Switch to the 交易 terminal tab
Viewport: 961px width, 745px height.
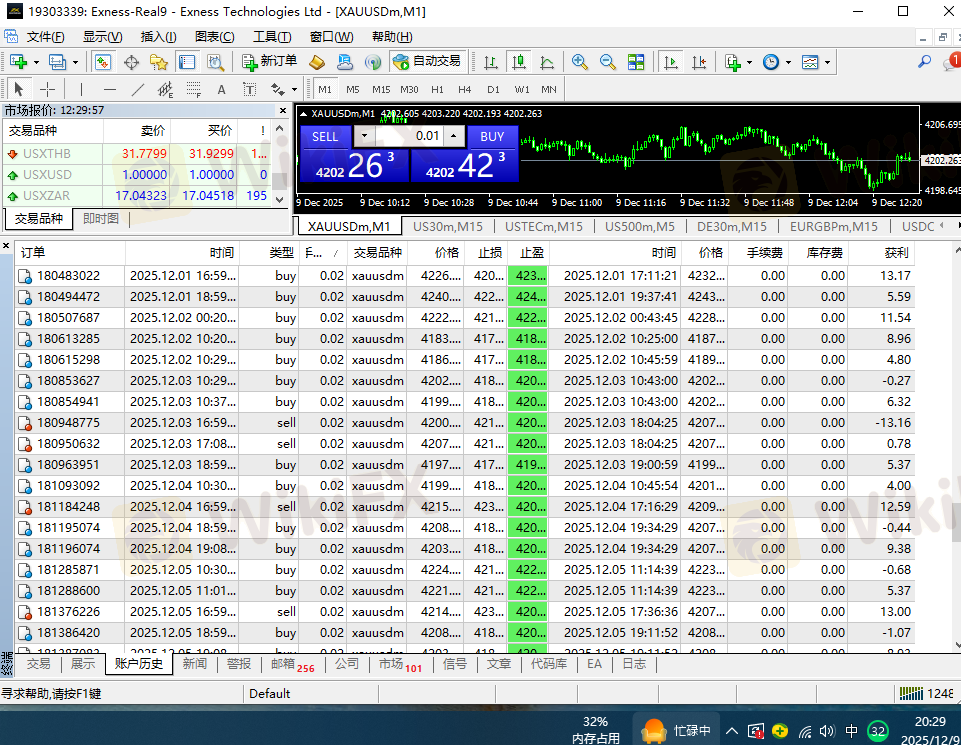(38, 664)
